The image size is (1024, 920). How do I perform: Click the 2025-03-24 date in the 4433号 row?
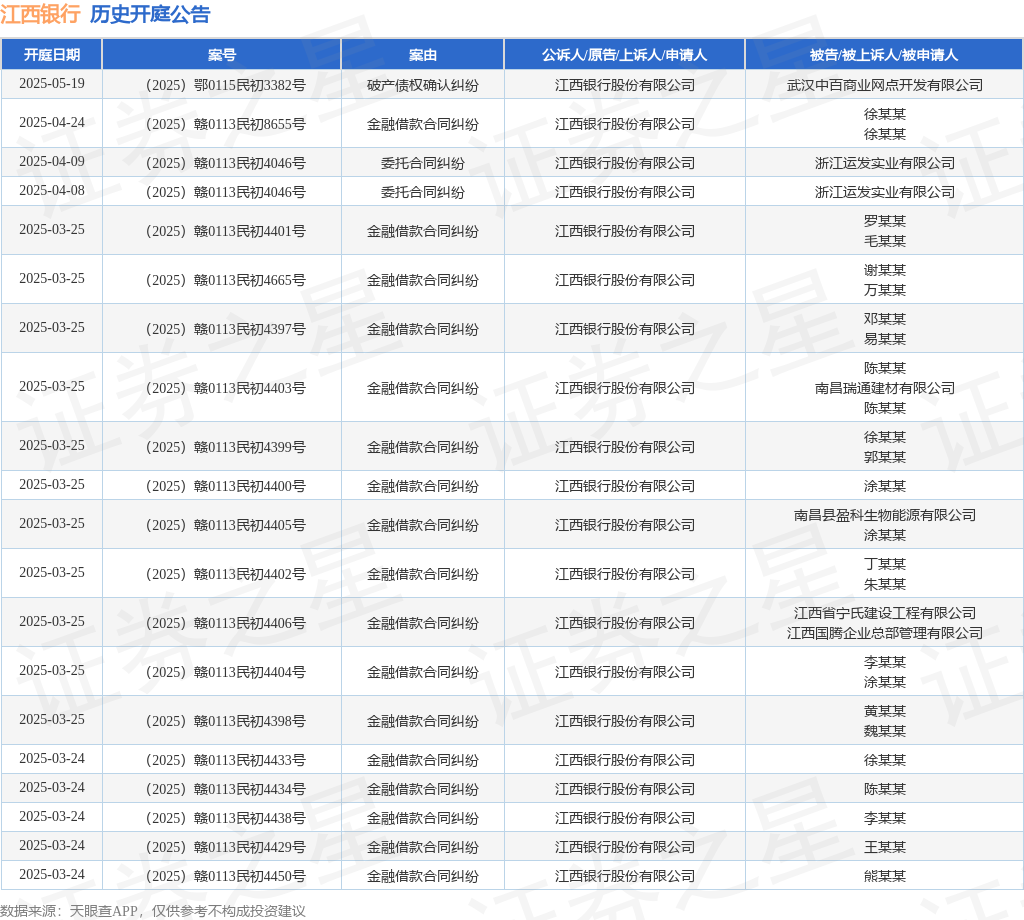click(52, 758)
